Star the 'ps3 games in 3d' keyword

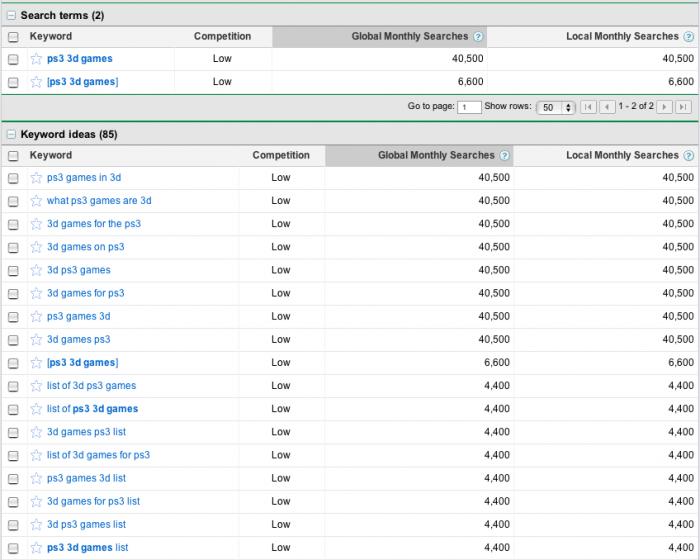(36, 178)
